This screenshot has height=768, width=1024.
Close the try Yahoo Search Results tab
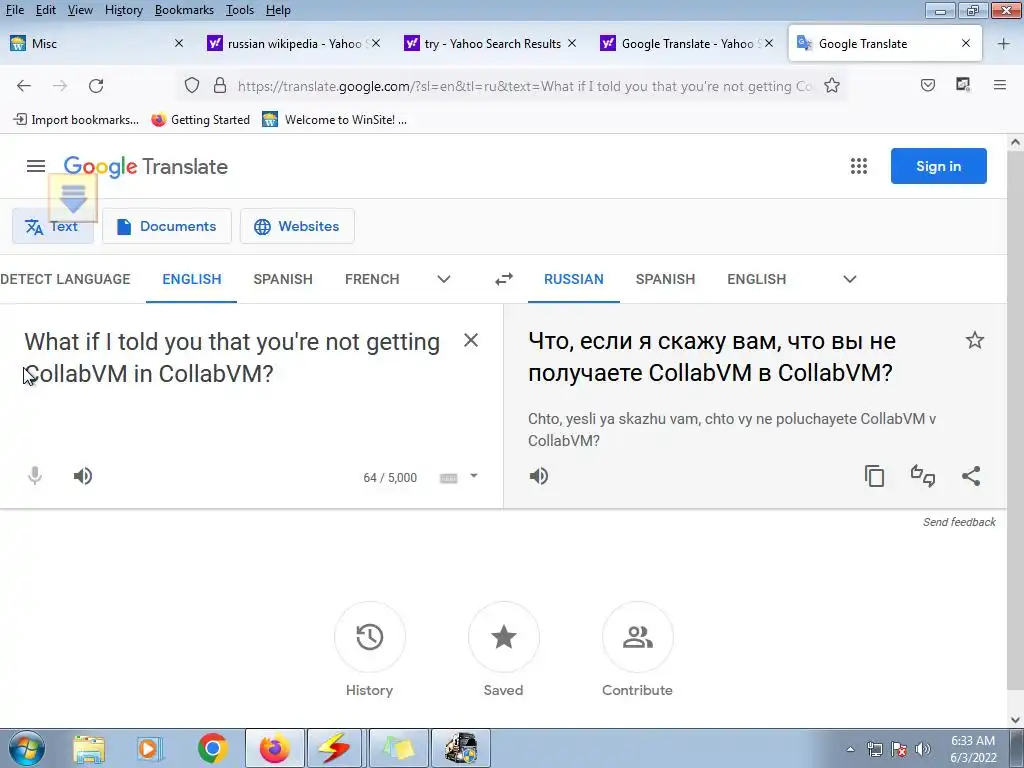click(572, 43)
